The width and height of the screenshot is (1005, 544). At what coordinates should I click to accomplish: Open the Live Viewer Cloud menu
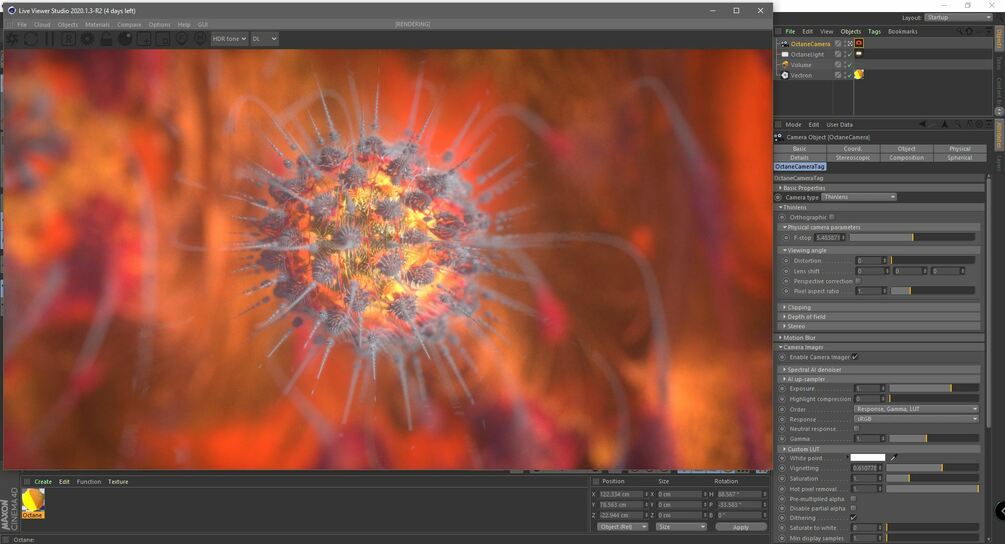coord(42,24)
